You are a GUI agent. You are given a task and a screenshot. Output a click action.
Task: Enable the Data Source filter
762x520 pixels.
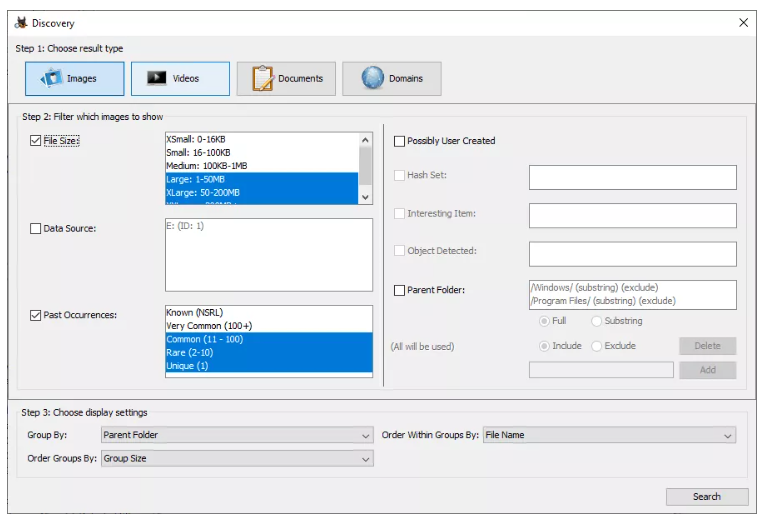(35, 228)
